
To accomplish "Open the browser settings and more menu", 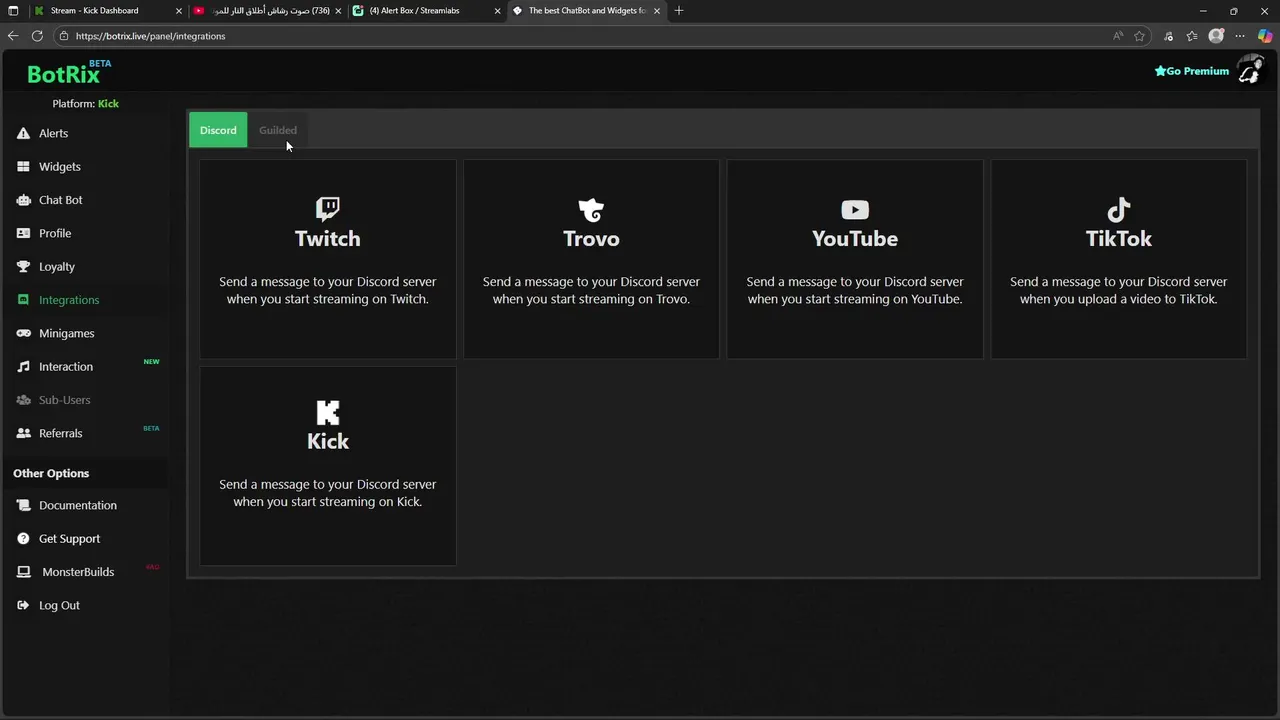I will [1240, 36].
